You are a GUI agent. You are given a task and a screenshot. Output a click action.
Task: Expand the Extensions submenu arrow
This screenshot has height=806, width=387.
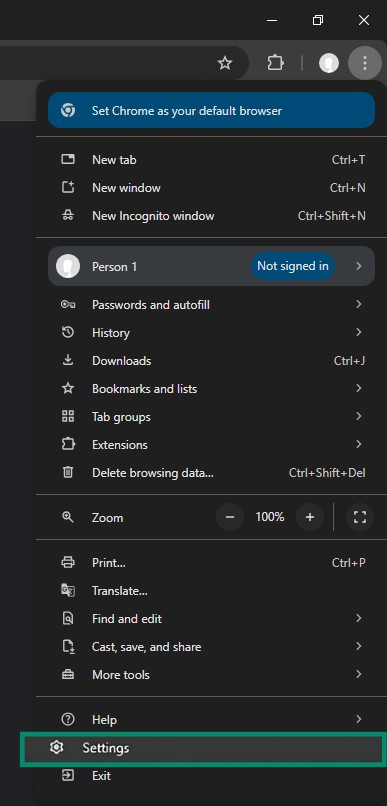pyautogui.click(x=359, y=444)
